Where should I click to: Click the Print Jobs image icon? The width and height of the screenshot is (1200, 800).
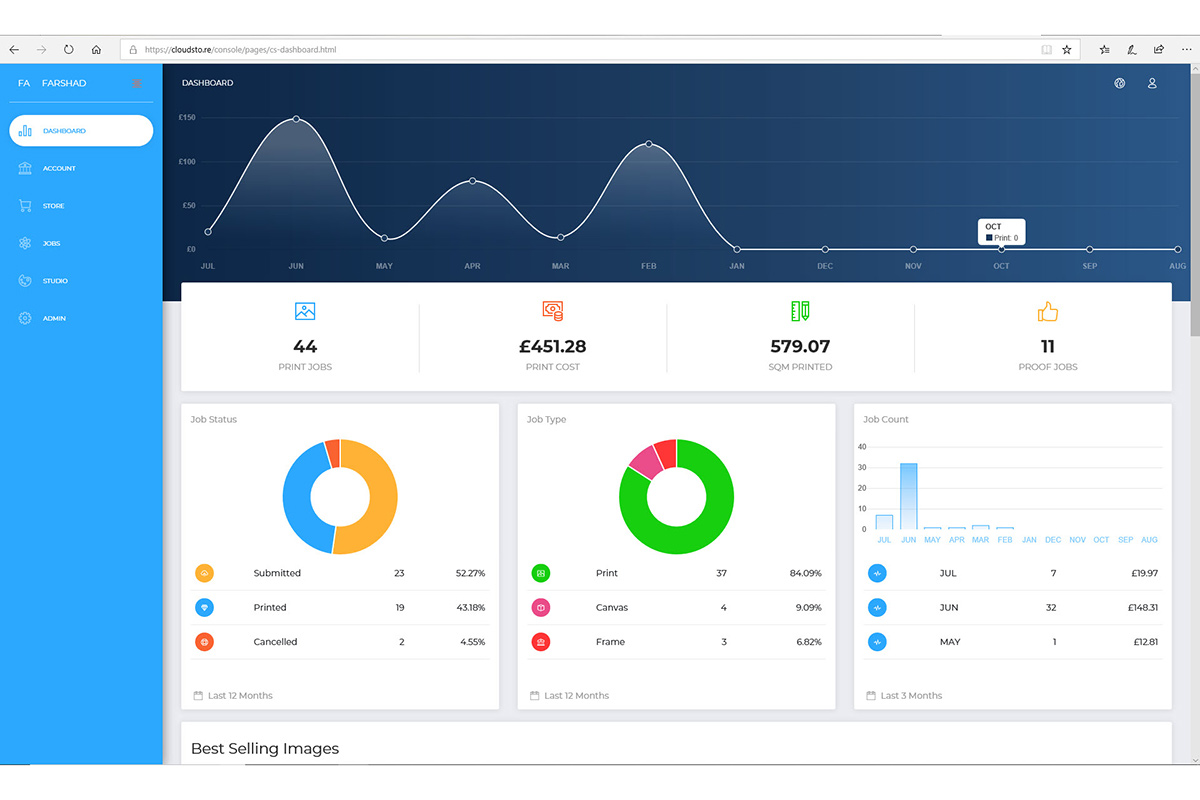pyautogui.click(x=305, y=311)
